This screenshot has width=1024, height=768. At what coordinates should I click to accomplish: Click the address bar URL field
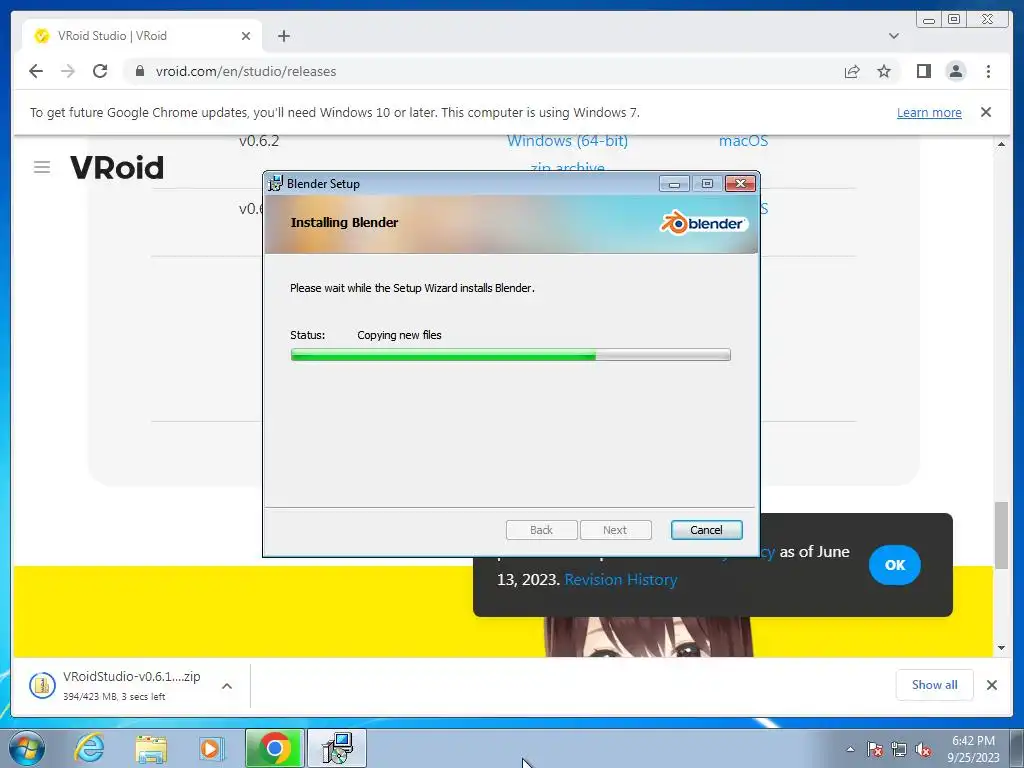coord(483,71)
